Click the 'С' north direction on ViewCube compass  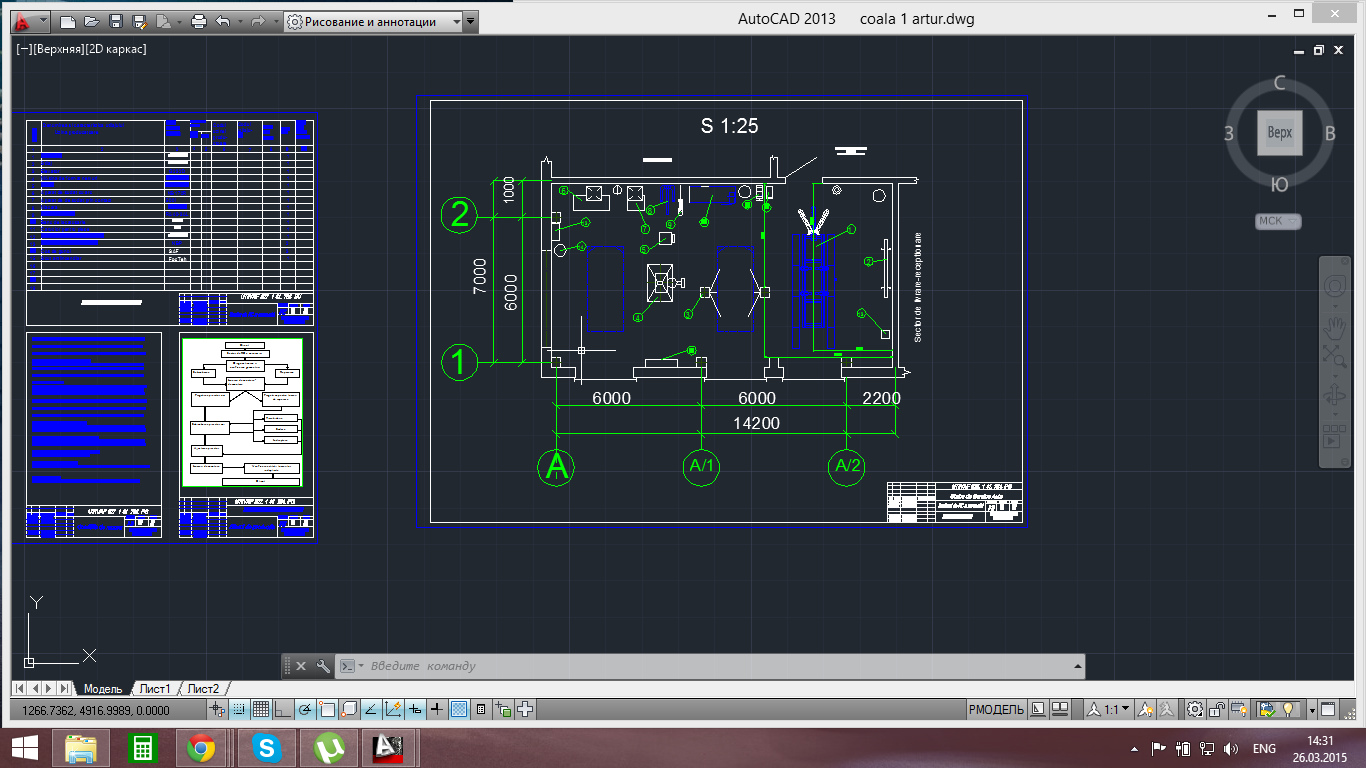point(1279,83)
